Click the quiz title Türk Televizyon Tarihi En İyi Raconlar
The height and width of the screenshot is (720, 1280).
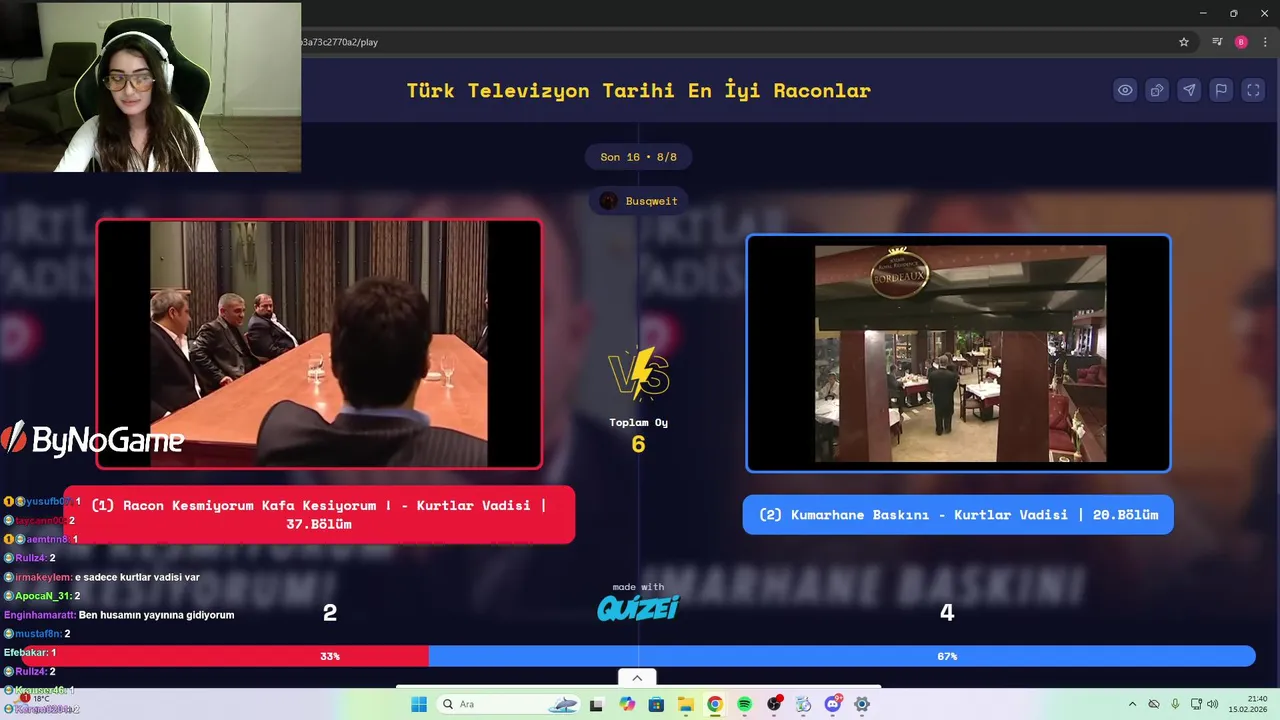click(x=638, y=90)
